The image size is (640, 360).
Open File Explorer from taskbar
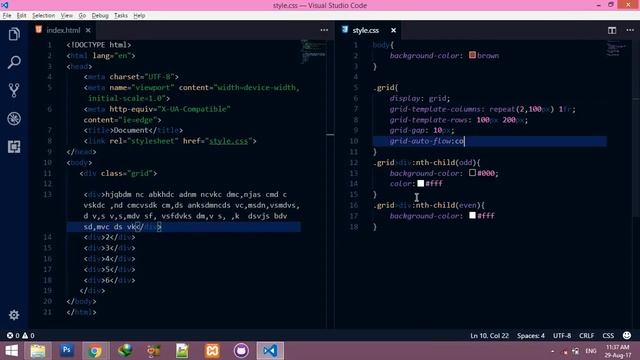[38, 351]
